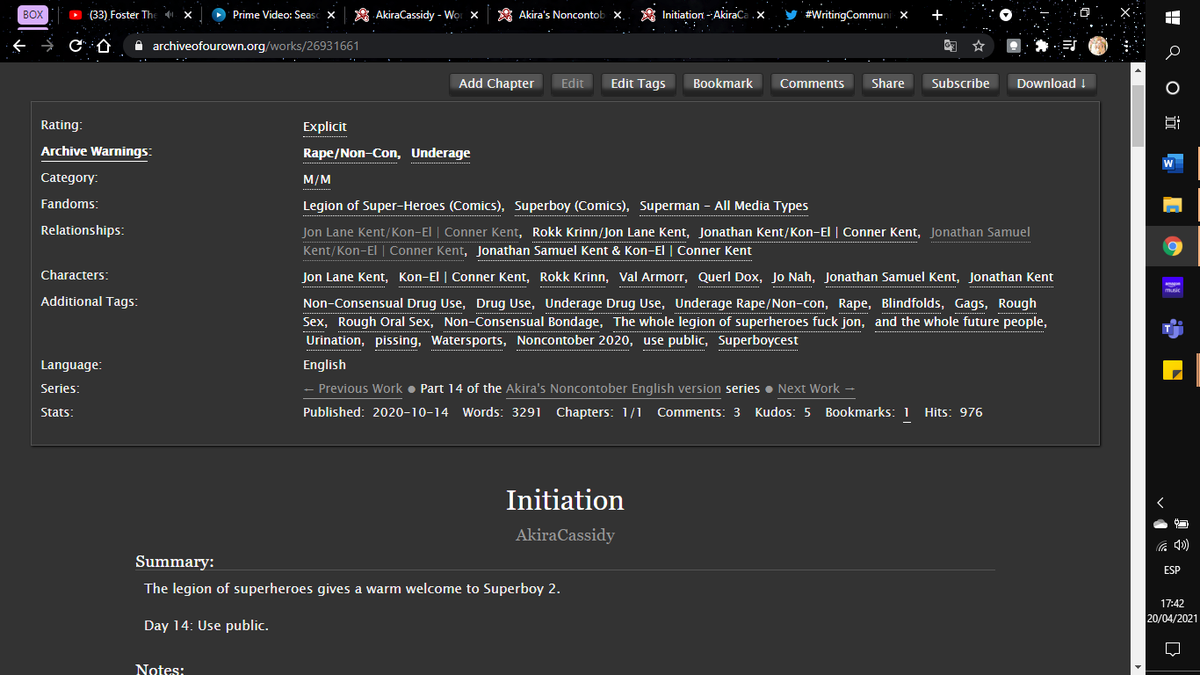The image size is (1200, 675).
Task: Open File Explorer from the taskbar
Action: [x=1174, y=205]
